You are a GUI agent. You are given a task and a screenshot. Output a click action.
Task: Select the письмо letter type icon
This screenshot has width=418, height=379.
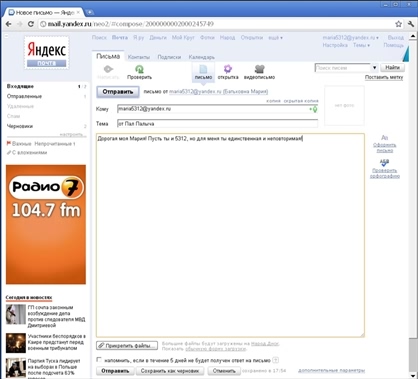[203, 69]
